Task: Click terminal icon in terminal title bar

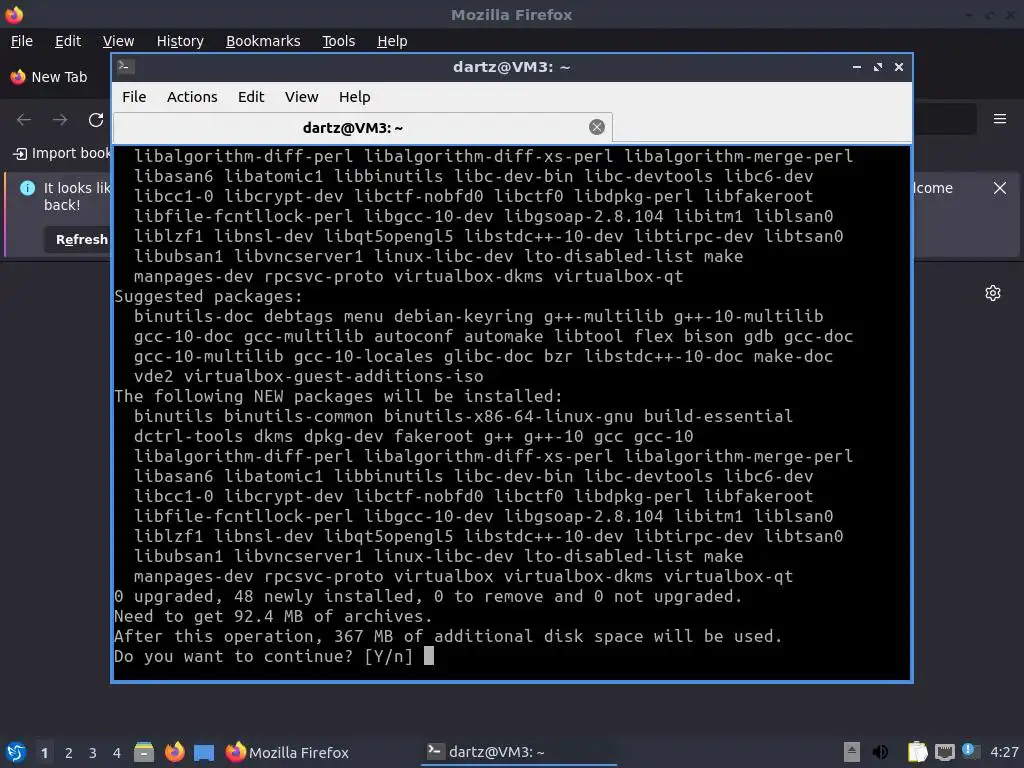Action: coord(126,67)
